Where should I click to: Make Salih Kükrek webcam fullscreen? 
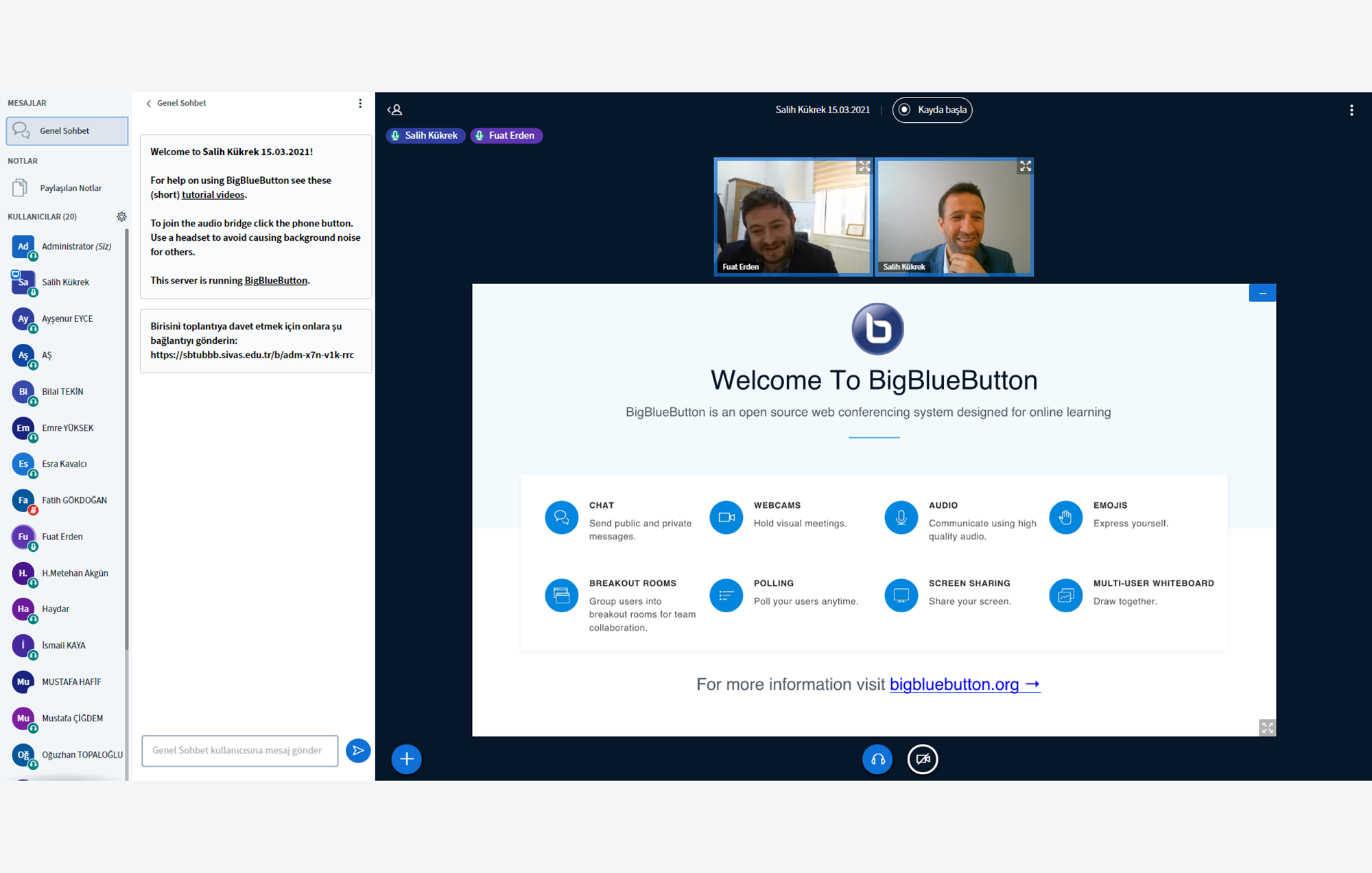click(1025, 167)
